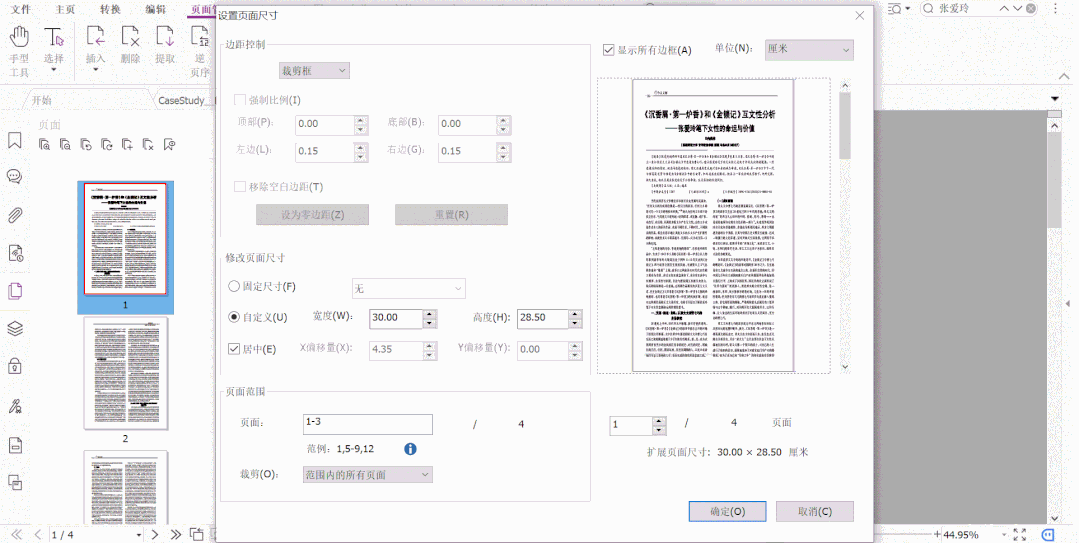Open the Units (单位) dropdown showing 厘米
This screenshot has width=1079, height=543.
tap(809, 49)
